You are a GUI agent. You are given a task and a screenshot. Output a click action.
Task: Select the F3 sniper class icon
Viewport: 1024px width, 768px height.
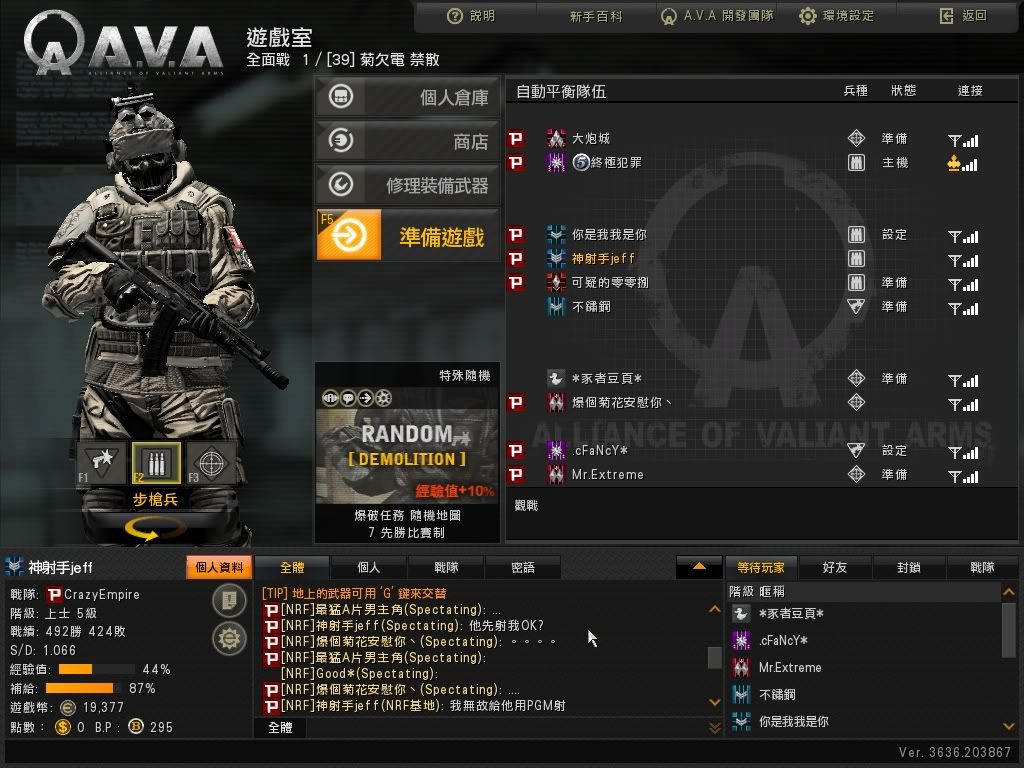click(x=211, y=463)
